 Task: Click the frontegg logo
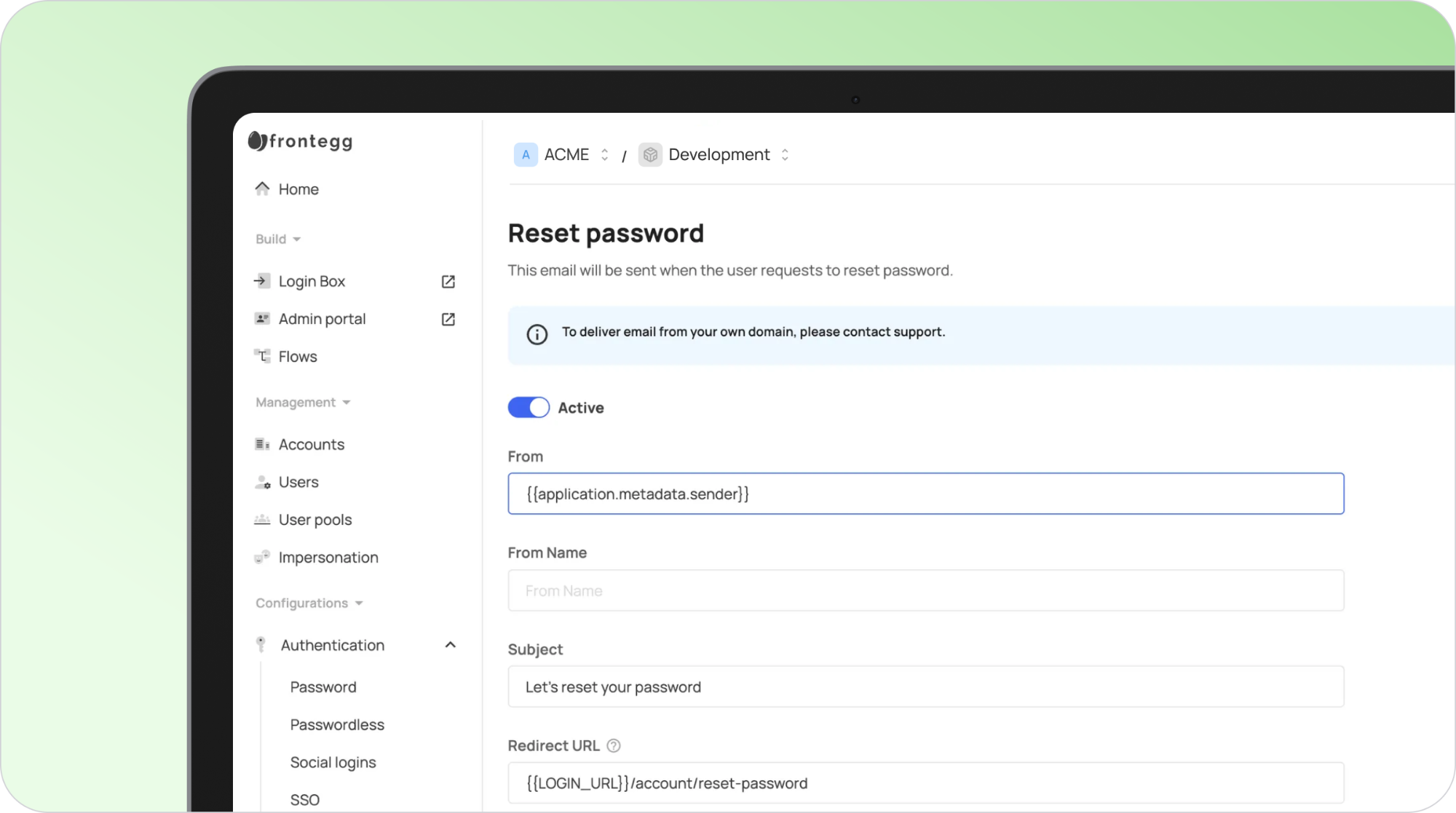[x=300, y=141]
